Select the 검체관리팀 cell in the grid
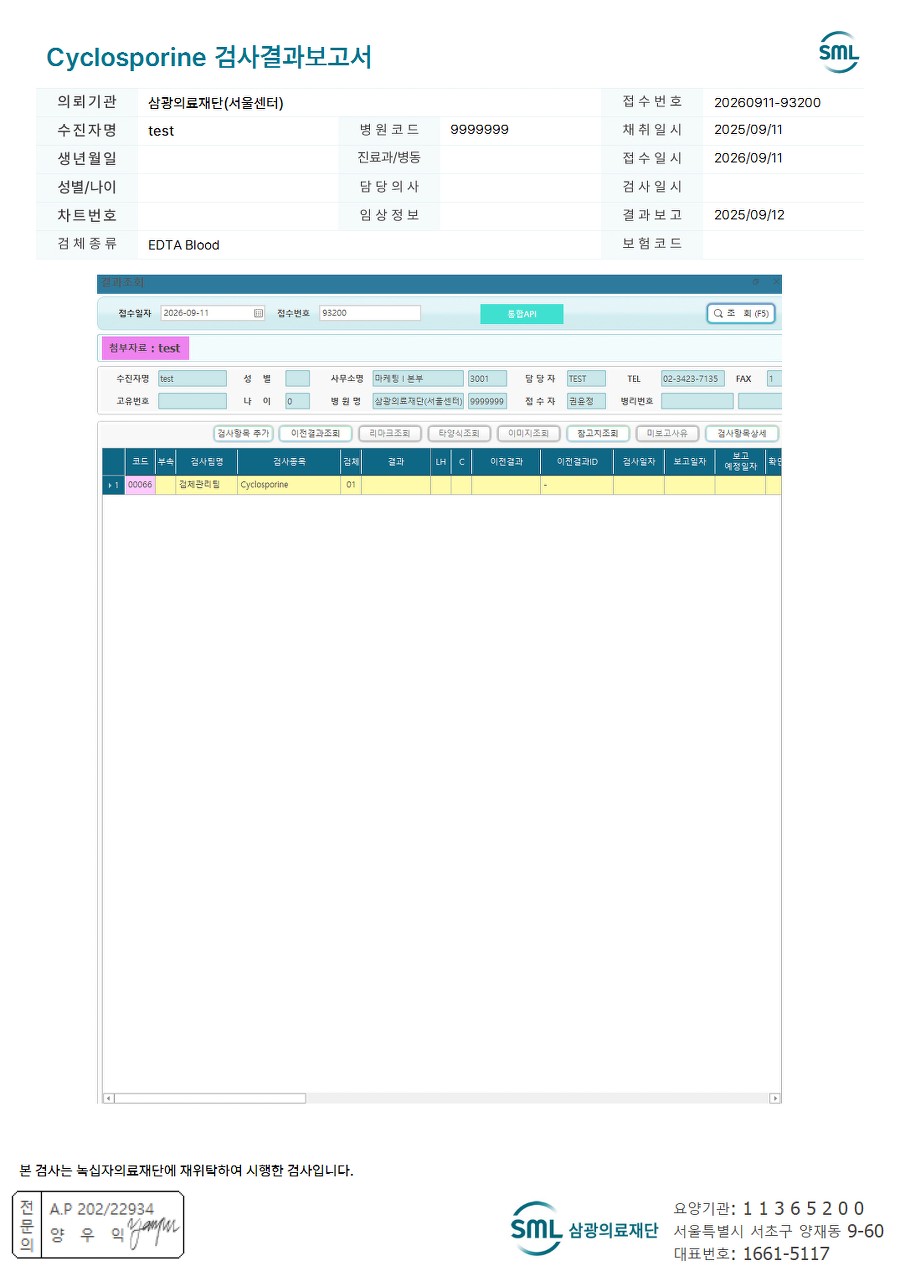This screenshot has width=900, height=1271. 207,485
